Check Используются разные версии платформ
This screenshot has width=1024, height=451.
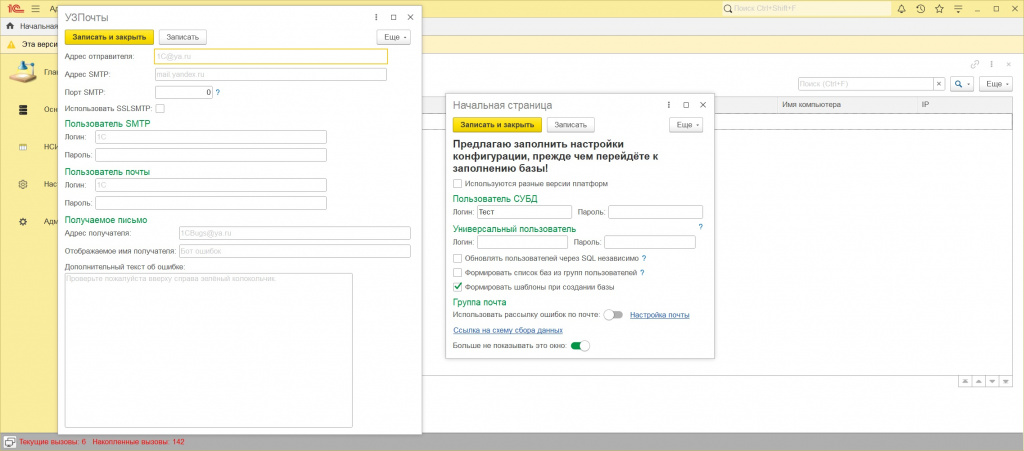[458, 184]
